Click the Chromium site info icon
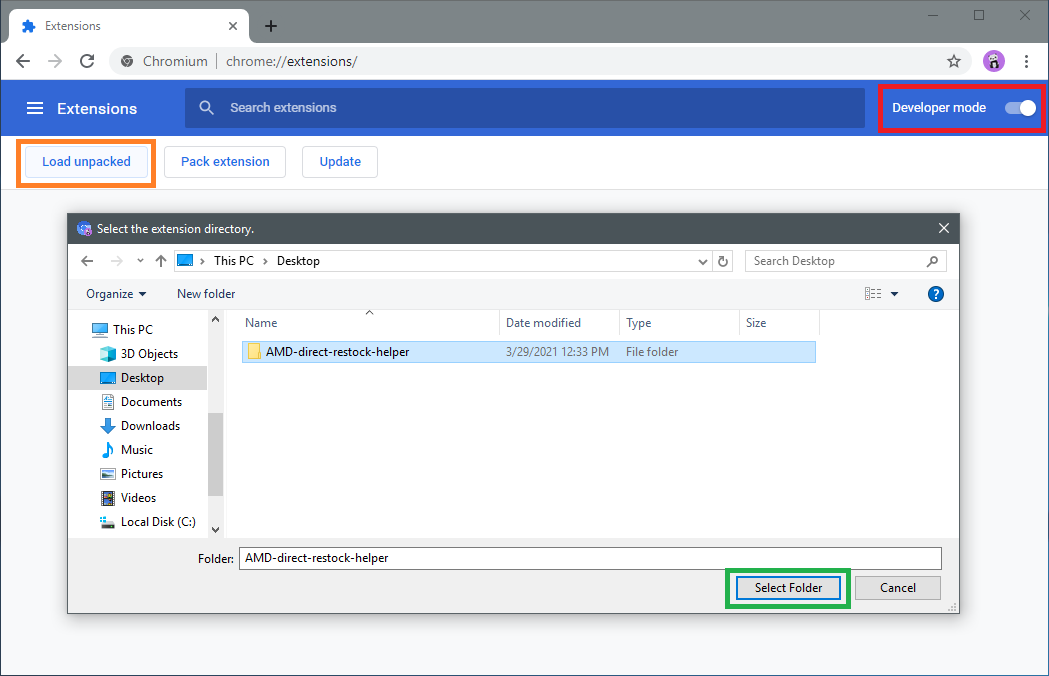This screenshot has width=1049, height=676. (x=126, y=62)
